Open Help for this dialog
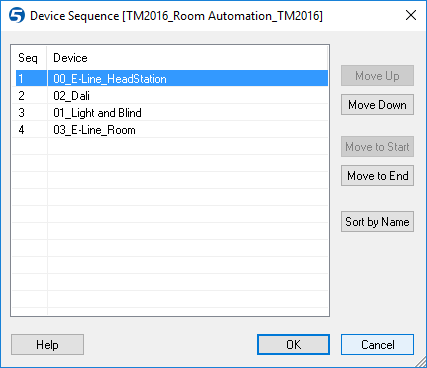427x368 pixels. click(x=47, y=345)
